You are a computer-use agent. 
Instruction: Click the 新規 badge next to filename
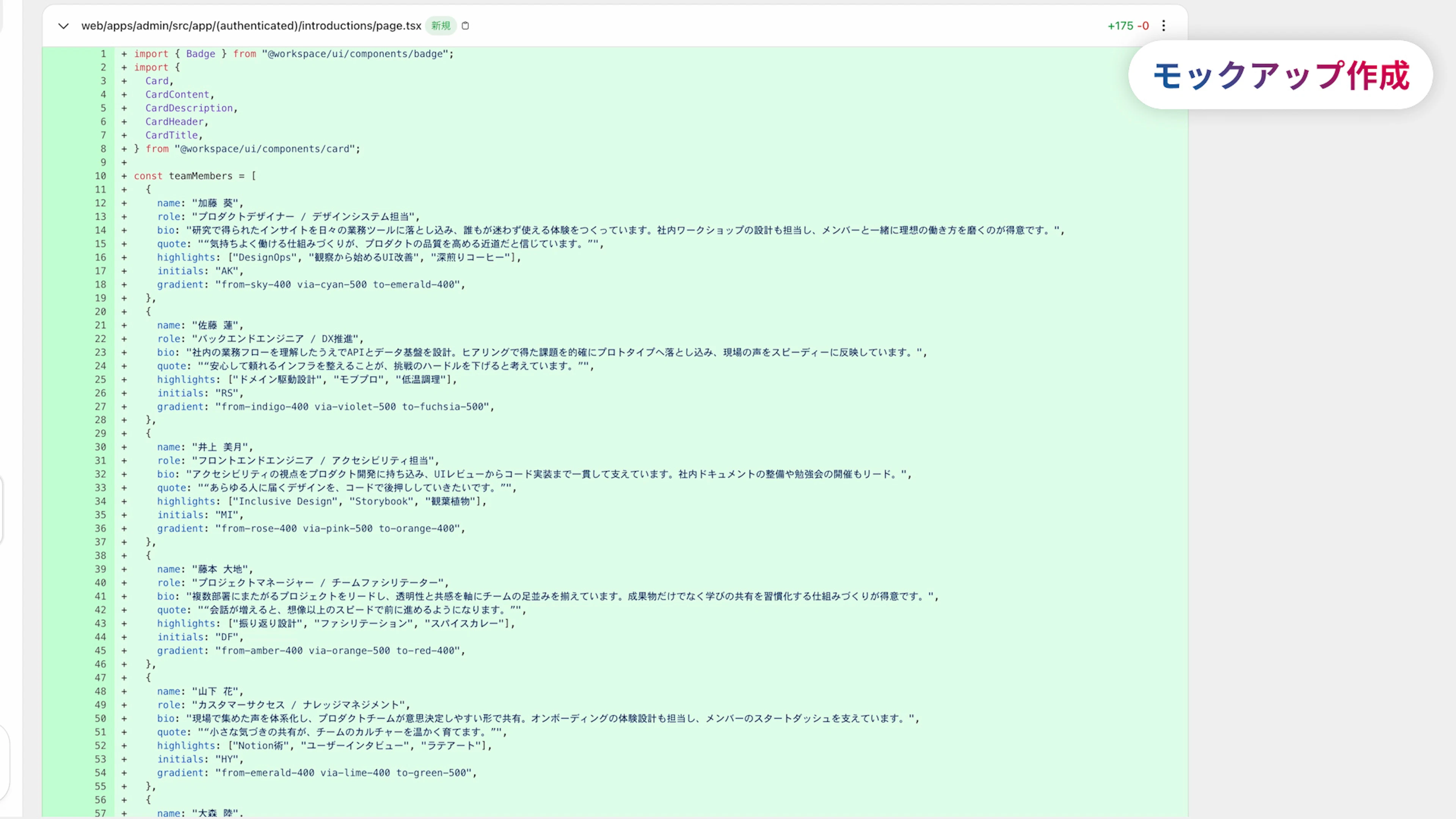pyautogui.click(x=440, y=25)
